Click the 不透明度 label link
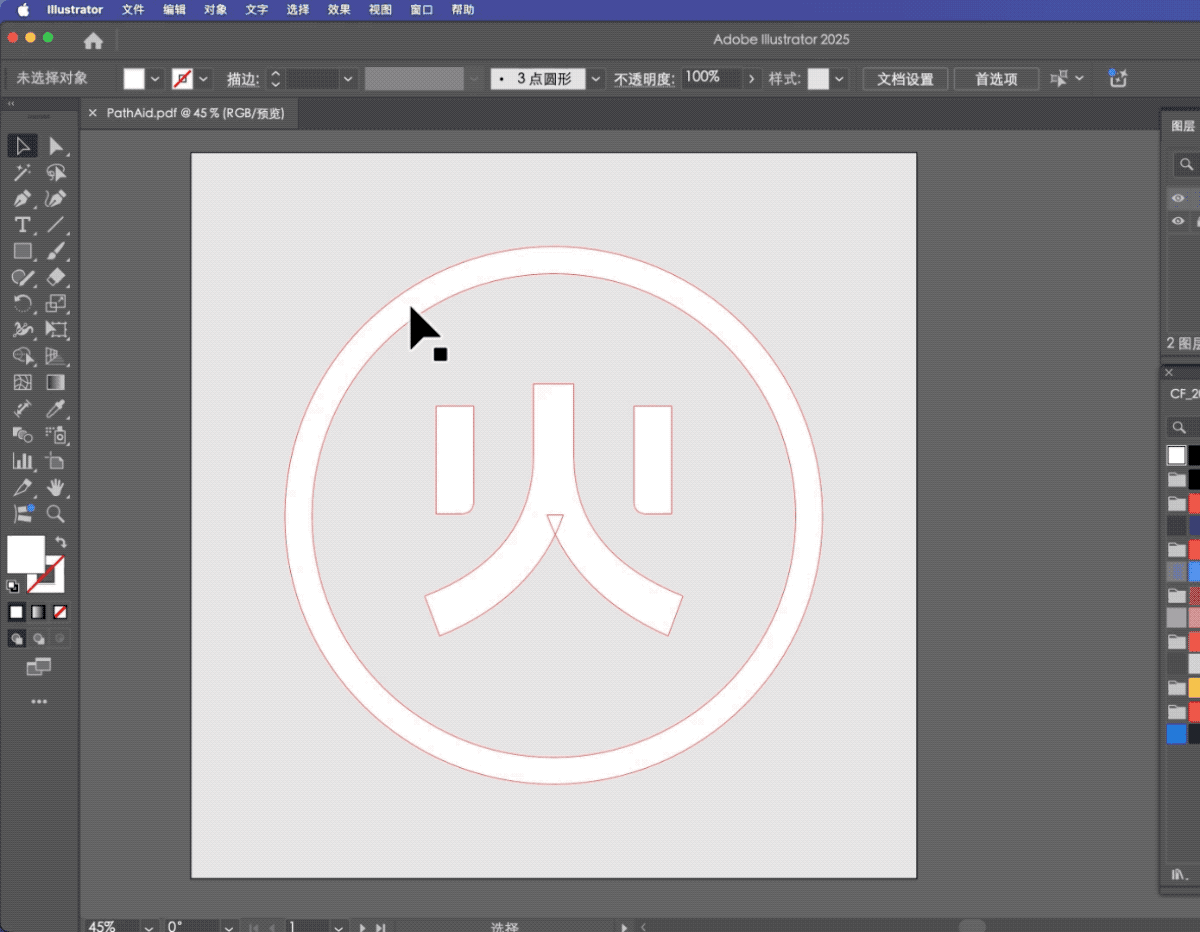This screenshot has height=932, width=1200. [644, 79]
